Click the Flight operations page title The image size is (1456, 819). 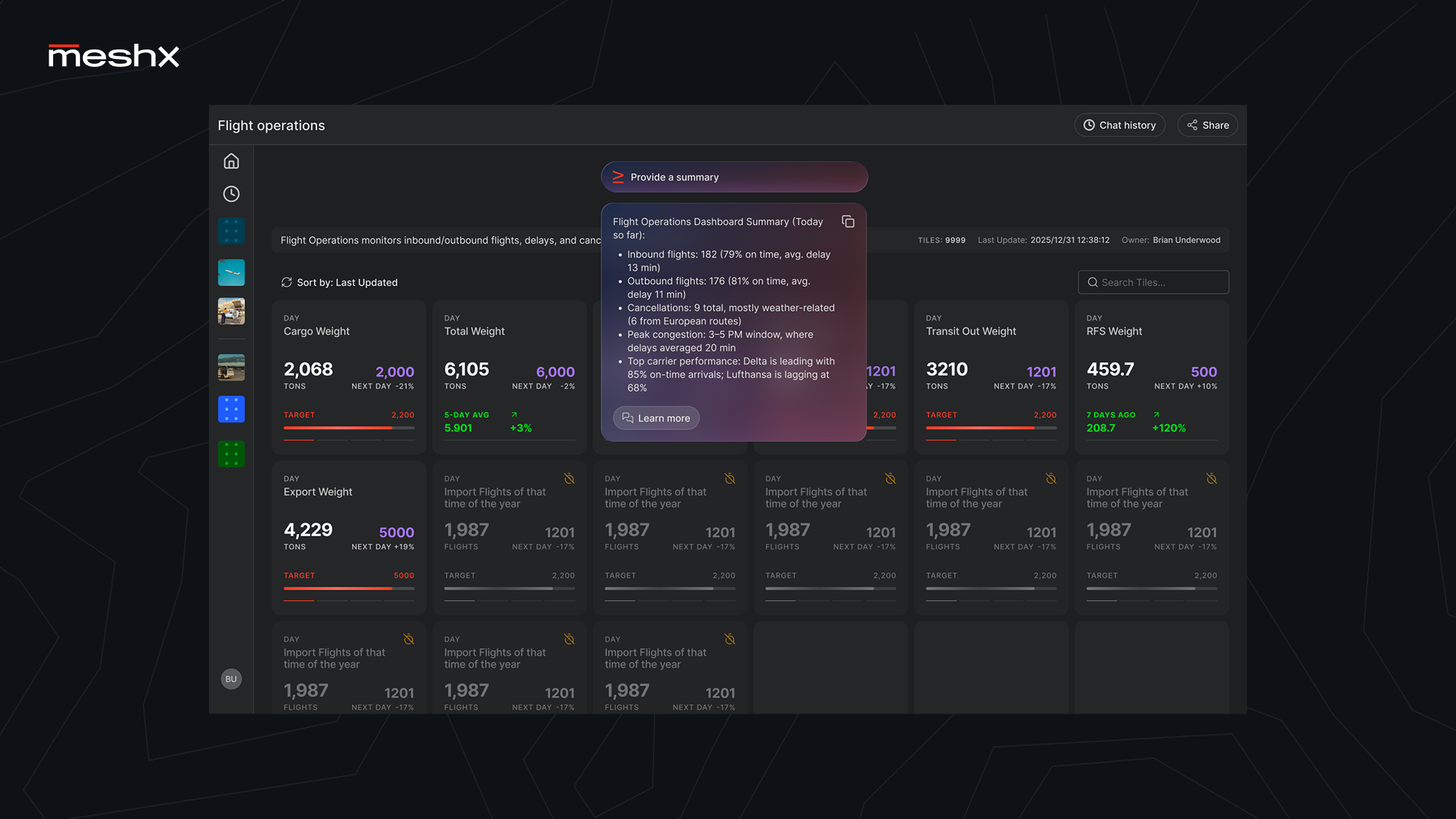pyautogui.click(x=271, y=125)
